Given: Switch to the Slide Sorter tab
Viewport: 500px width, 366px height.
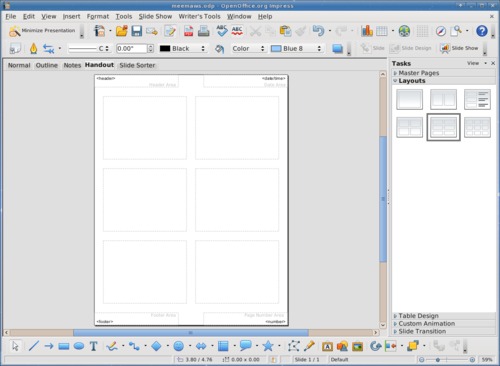Looking at the screenshot, I should [137, 65].
